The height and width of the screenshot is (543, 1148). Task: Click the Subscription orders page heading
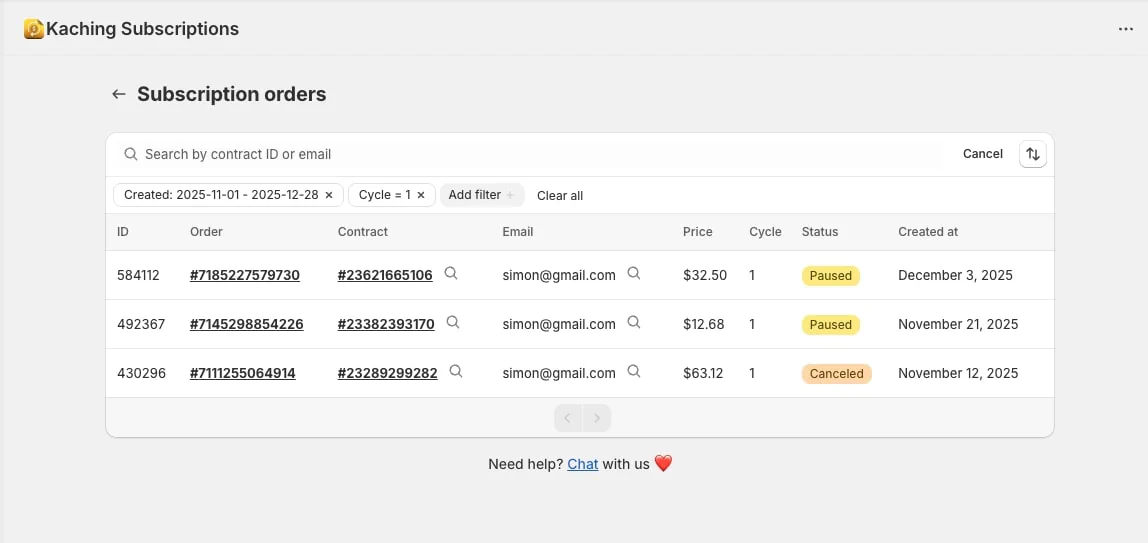coord(231,94)
